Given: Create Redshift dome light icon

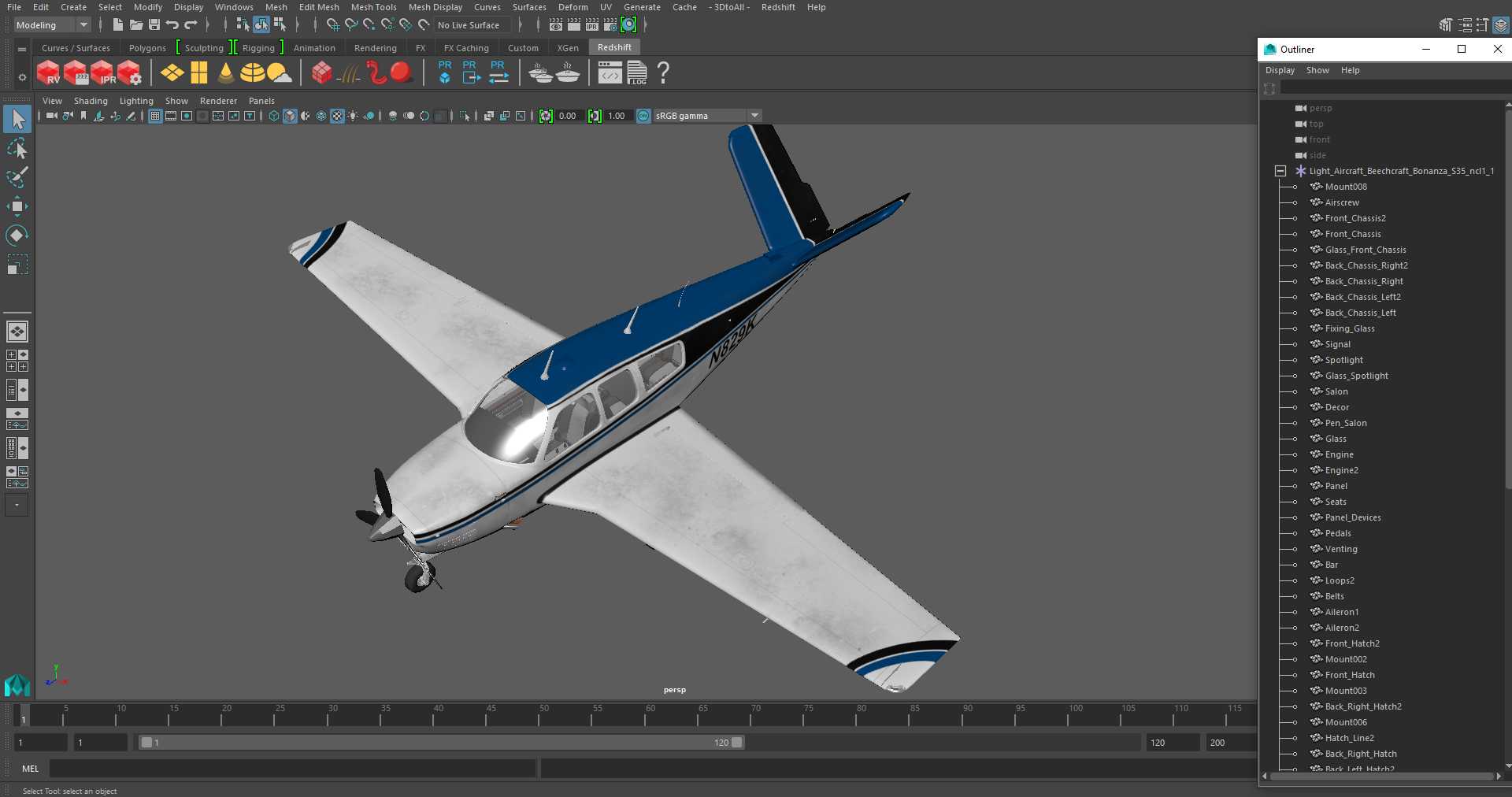Looking at the screenshot, I should click(x=252, y=73).
